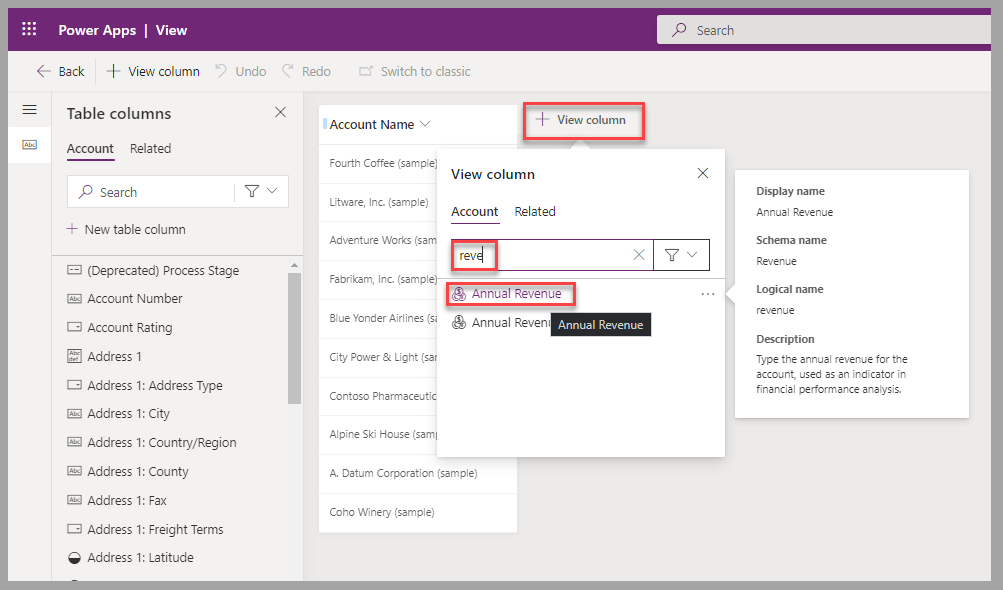Click New table column

[x=127, y=229]
